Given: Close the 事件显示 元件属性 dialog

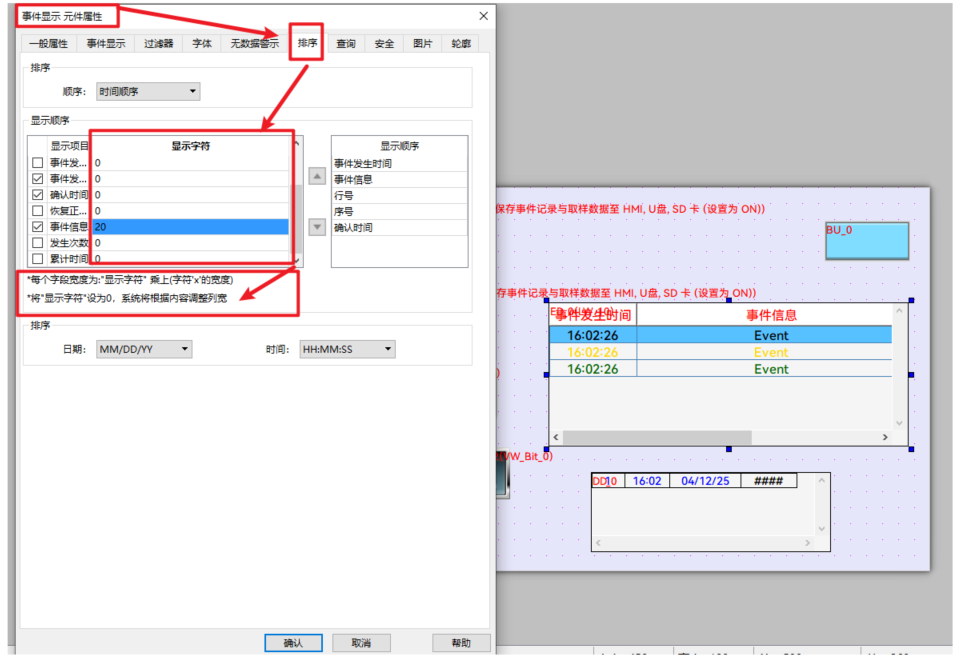Looking at the screenshot, I should point(484,16).
